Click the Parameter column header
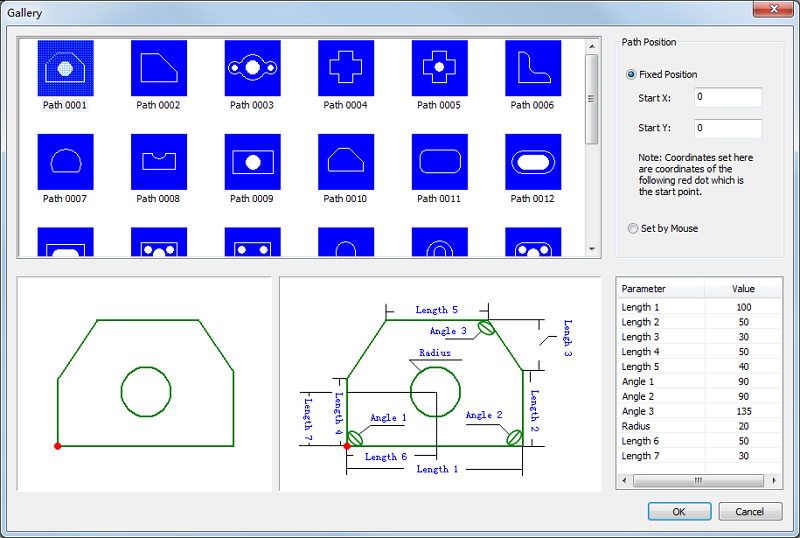 click(x=661, y=289)
